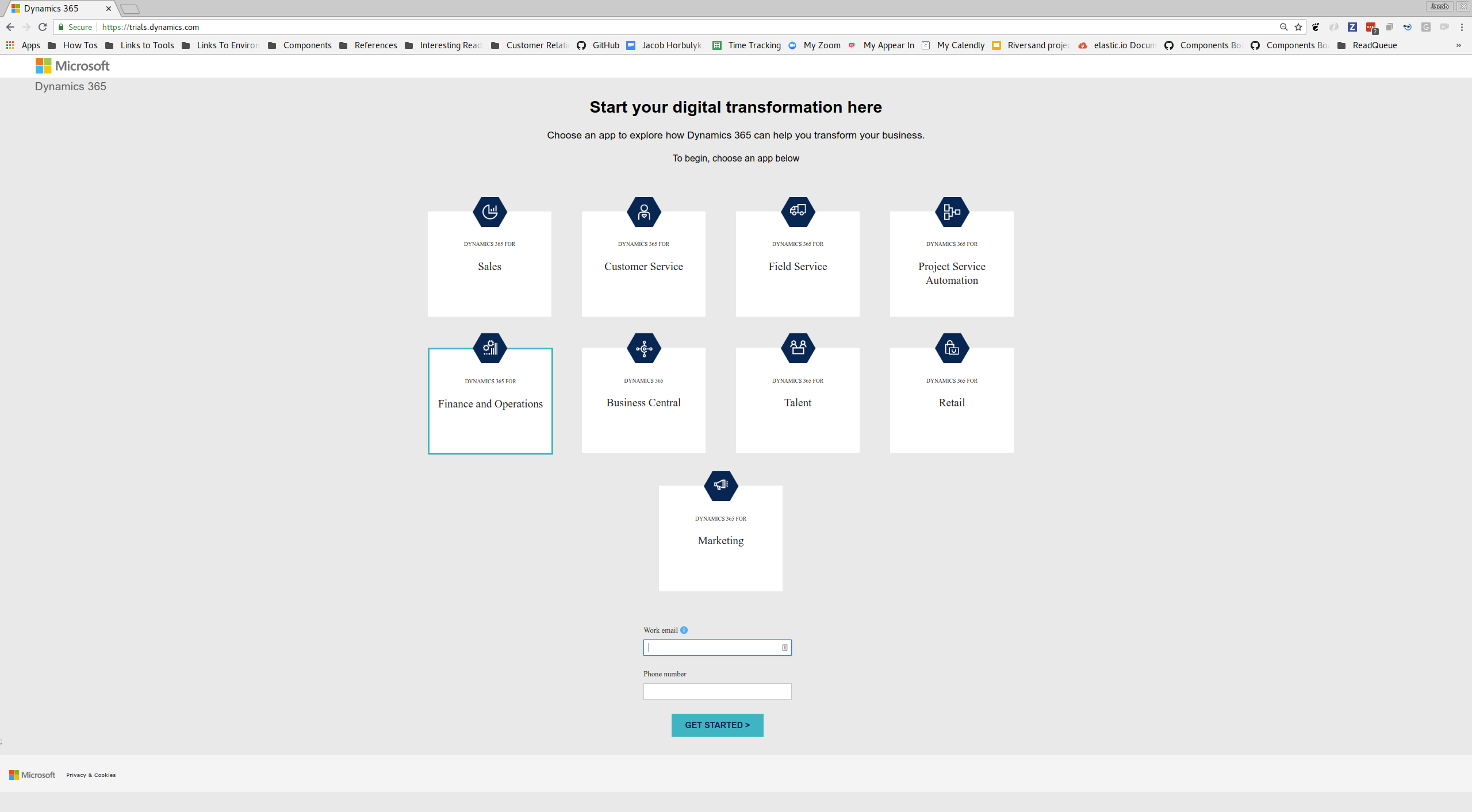Select the Retail app card

tap(952, 400)
